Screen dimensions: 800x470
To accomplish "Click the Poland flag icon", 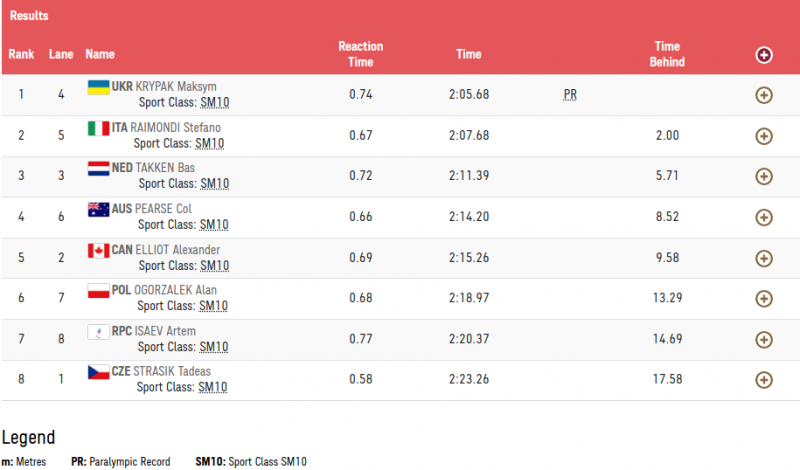I will [x=98, y=291].
